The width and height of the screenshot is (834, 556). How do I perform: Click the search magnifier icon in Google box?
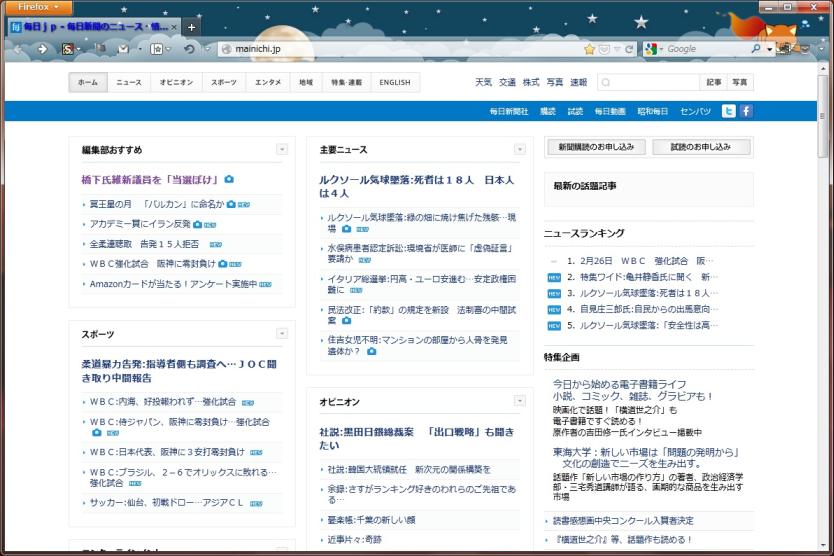[x=756, y=49]
